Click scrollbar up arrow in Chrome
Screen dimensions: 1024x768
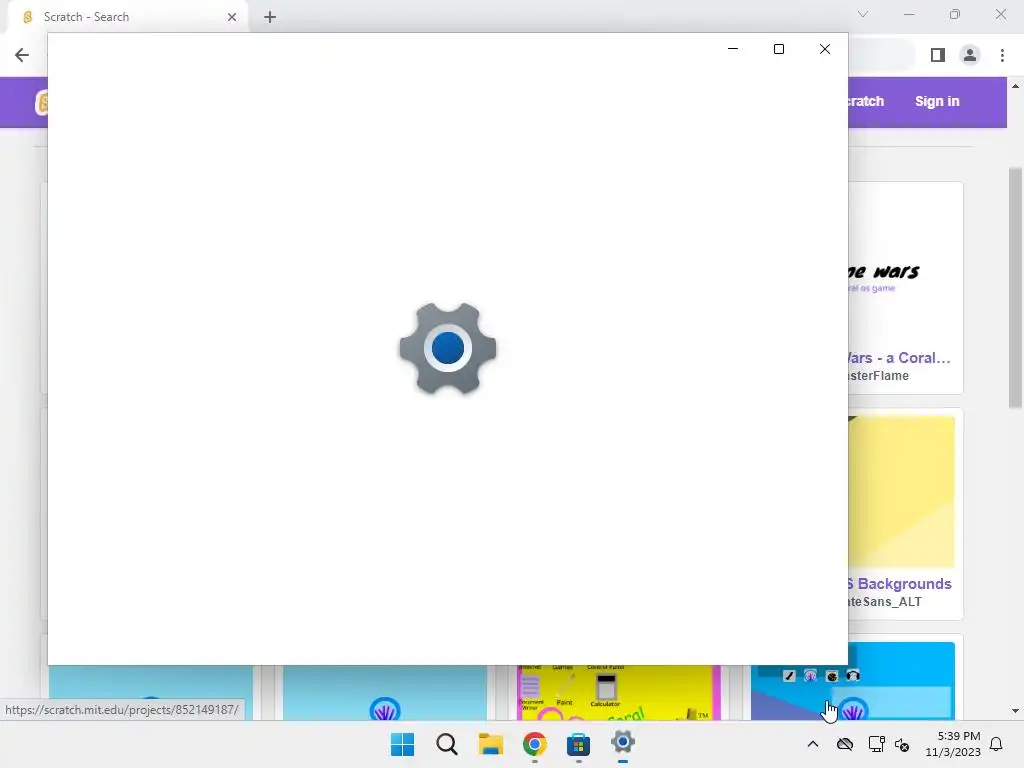(1015, 86)
